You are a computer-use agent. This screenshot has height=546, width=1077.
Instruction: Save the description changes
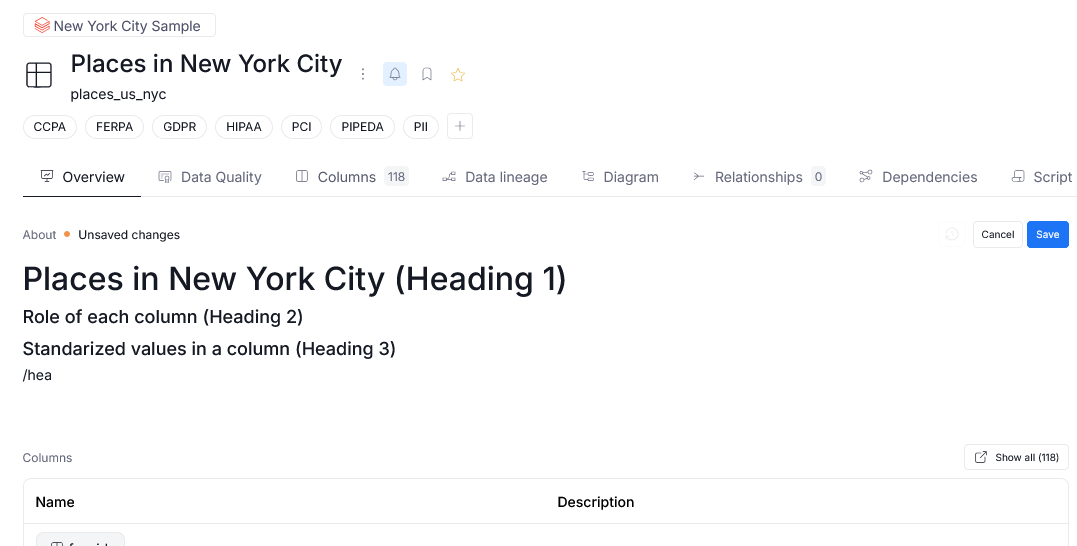point(1047,234)
